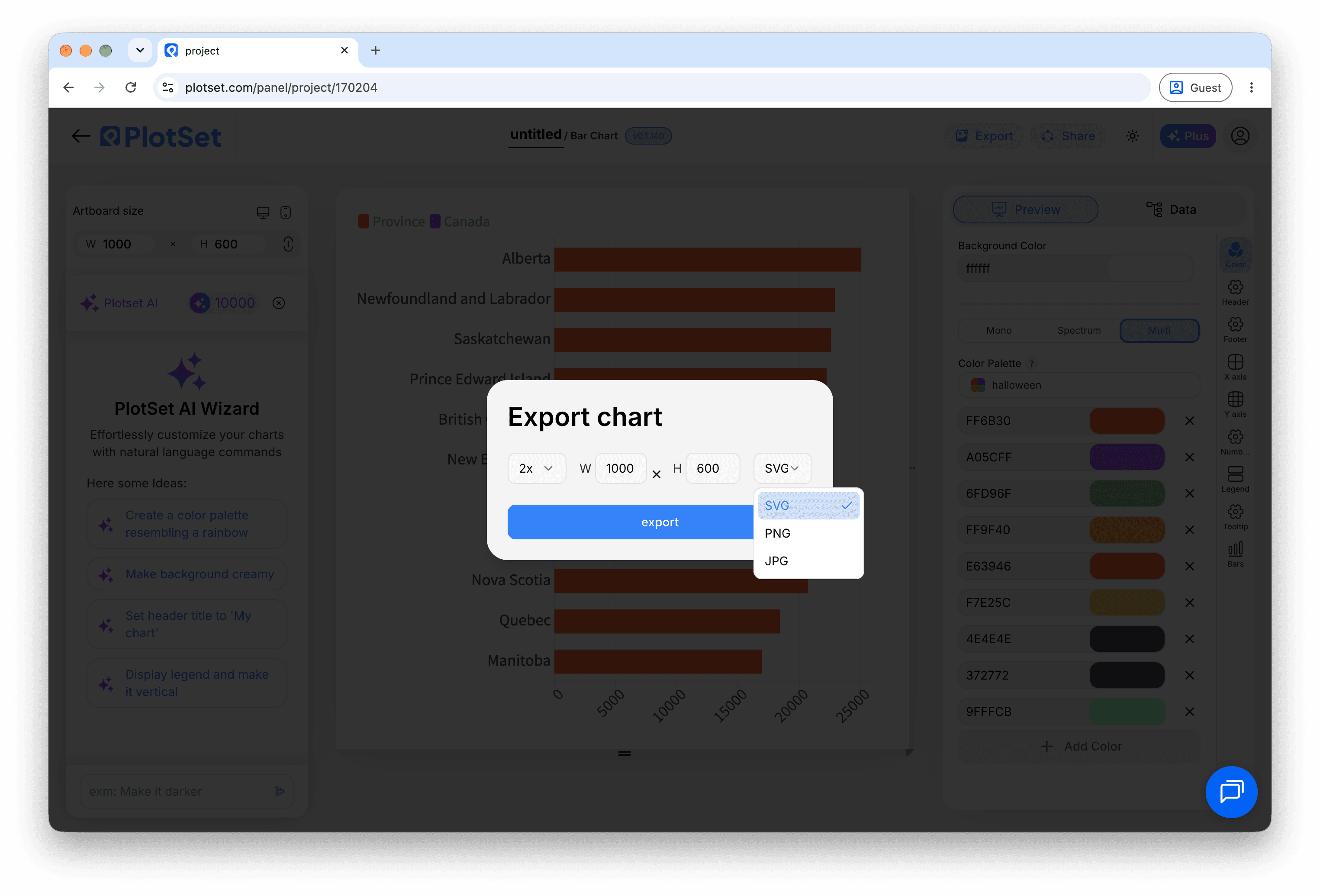The height and width of the screenshot is (896, 1320).
Task: Remove color A05CFF from palette
Action: (1189, 458)
